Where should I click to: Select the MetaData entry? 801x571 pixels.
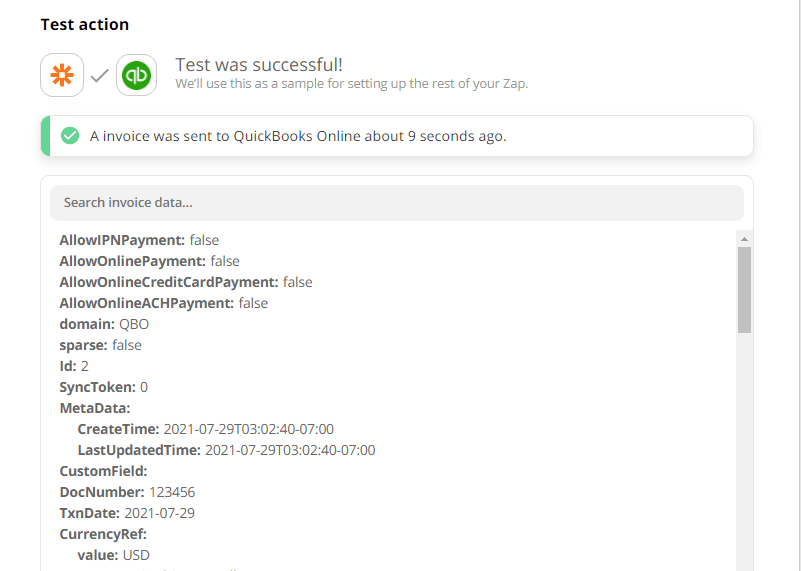point(95,408)
